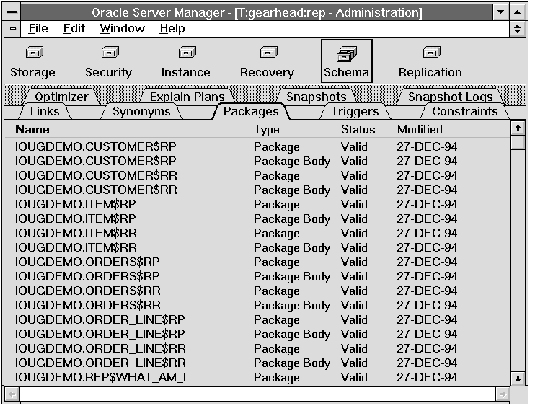536x407 pixels.
Task: Click the horizontal scrollbar right arrow
Action: [x=502, y=395]
